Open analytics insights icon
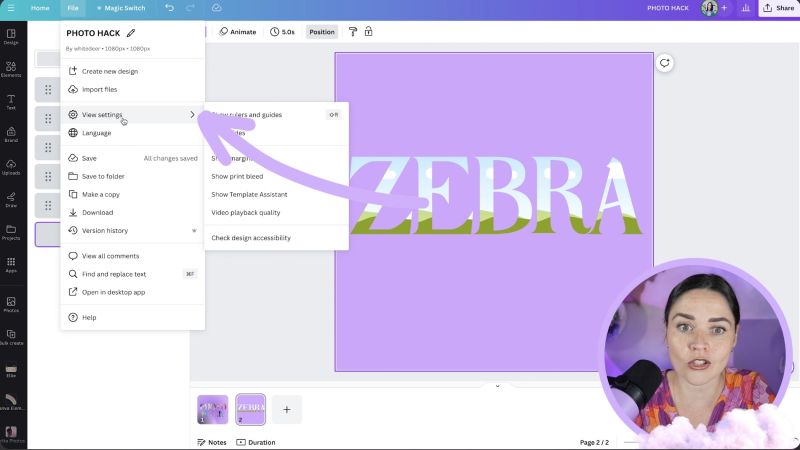 click(746, 8)
